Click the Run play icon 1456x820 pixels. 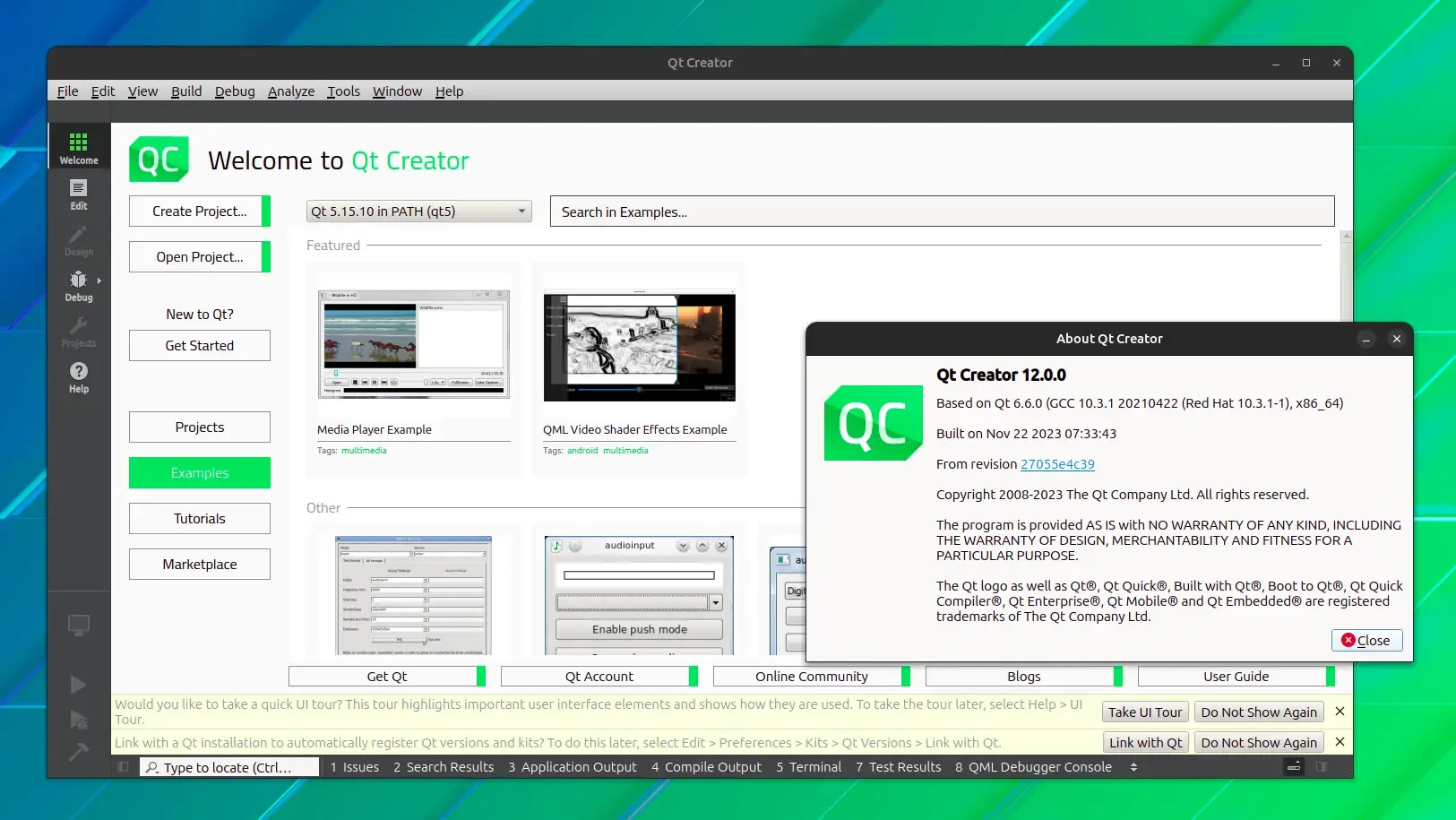click(x=79, y=685)
